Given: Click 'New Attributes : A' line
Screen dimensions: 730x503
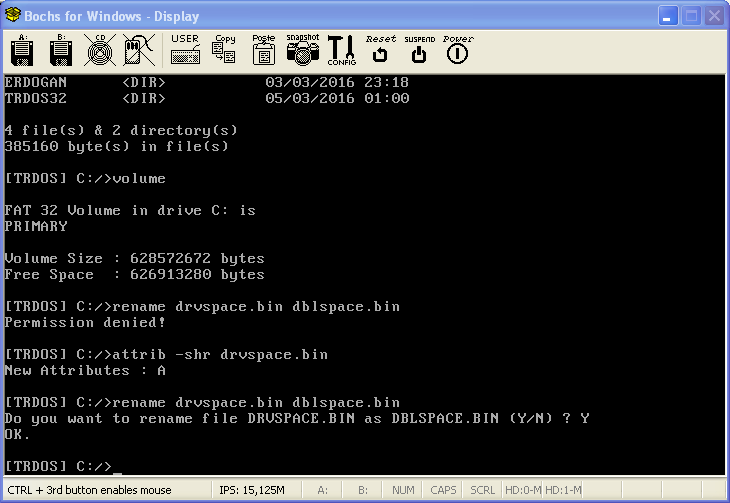Looking at the screenshot, I should coord(85,370).
